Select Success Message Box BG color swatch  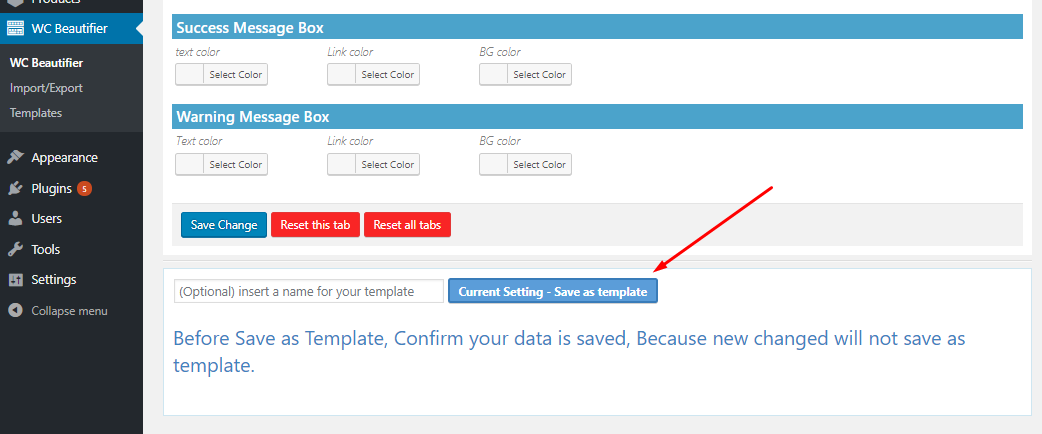pyautogui.click(x=494, y=75)
